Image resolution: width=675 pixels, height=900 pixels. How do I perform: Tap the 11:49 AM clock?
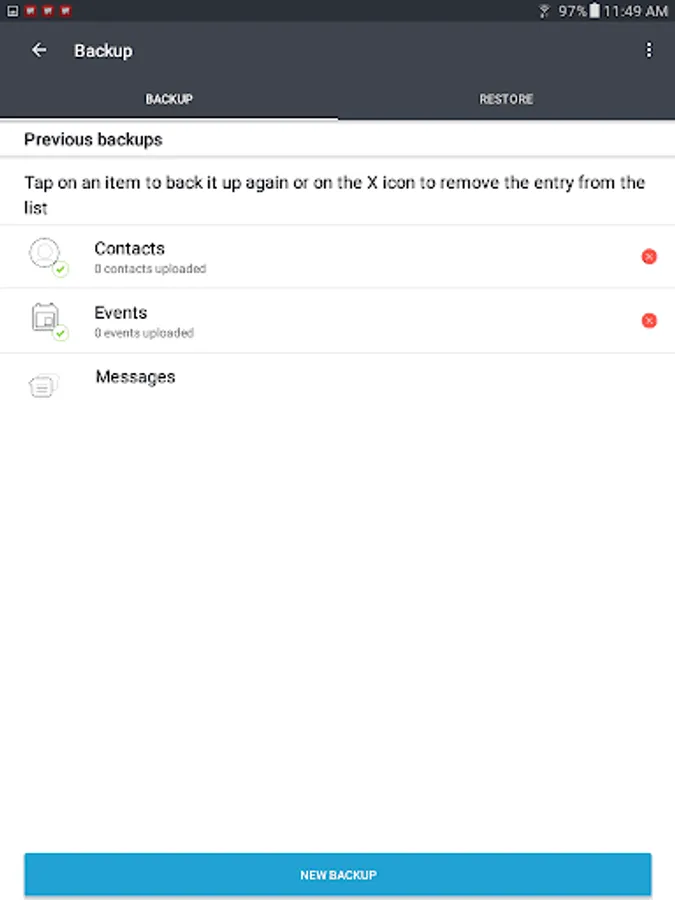635,11
